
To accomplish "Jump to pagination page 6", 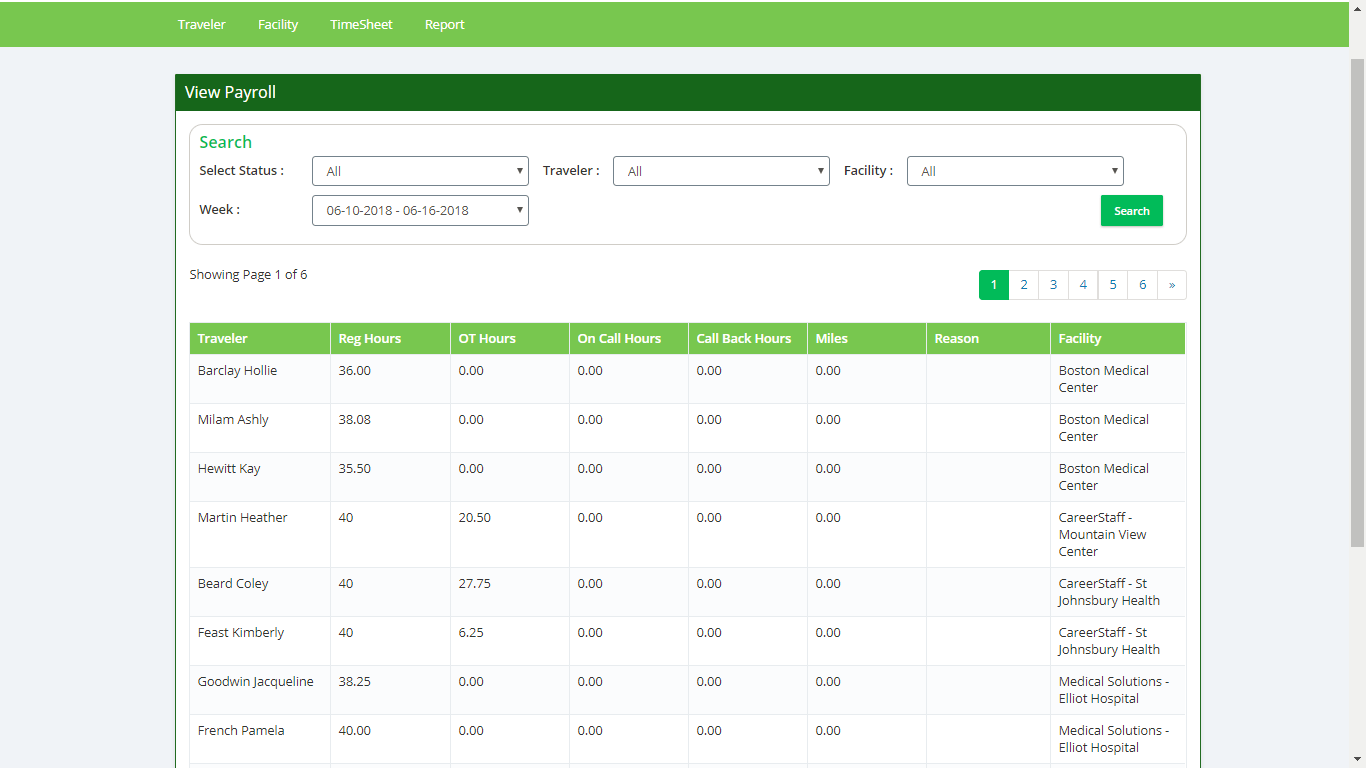I will pyautogui.click(x=1142, y=285).
